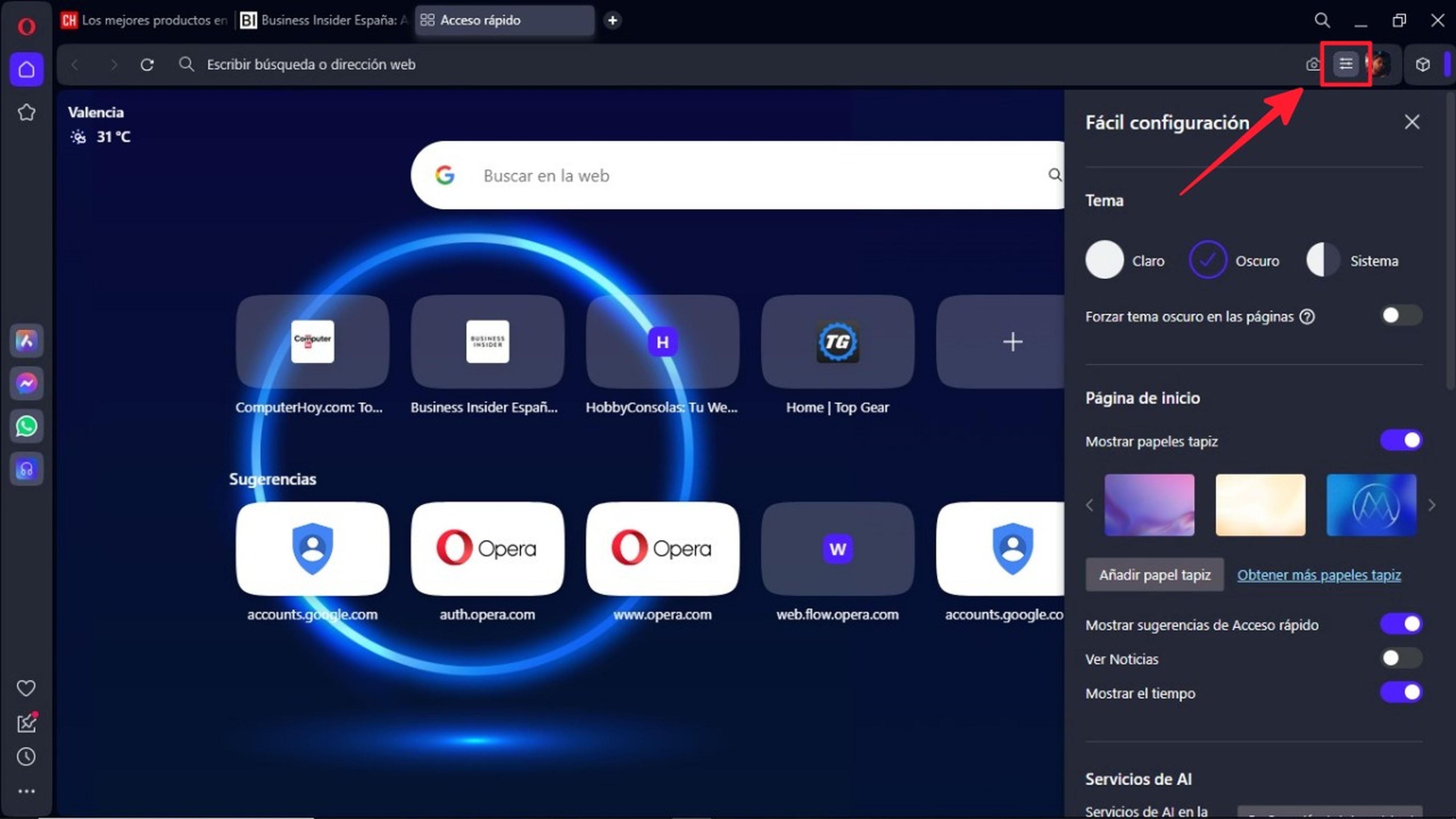Viewport: 1456px width, 819px height.
Task: Click the Opera menu hamburger icon
Action: pyautogui.click(x=1346, y=64)
